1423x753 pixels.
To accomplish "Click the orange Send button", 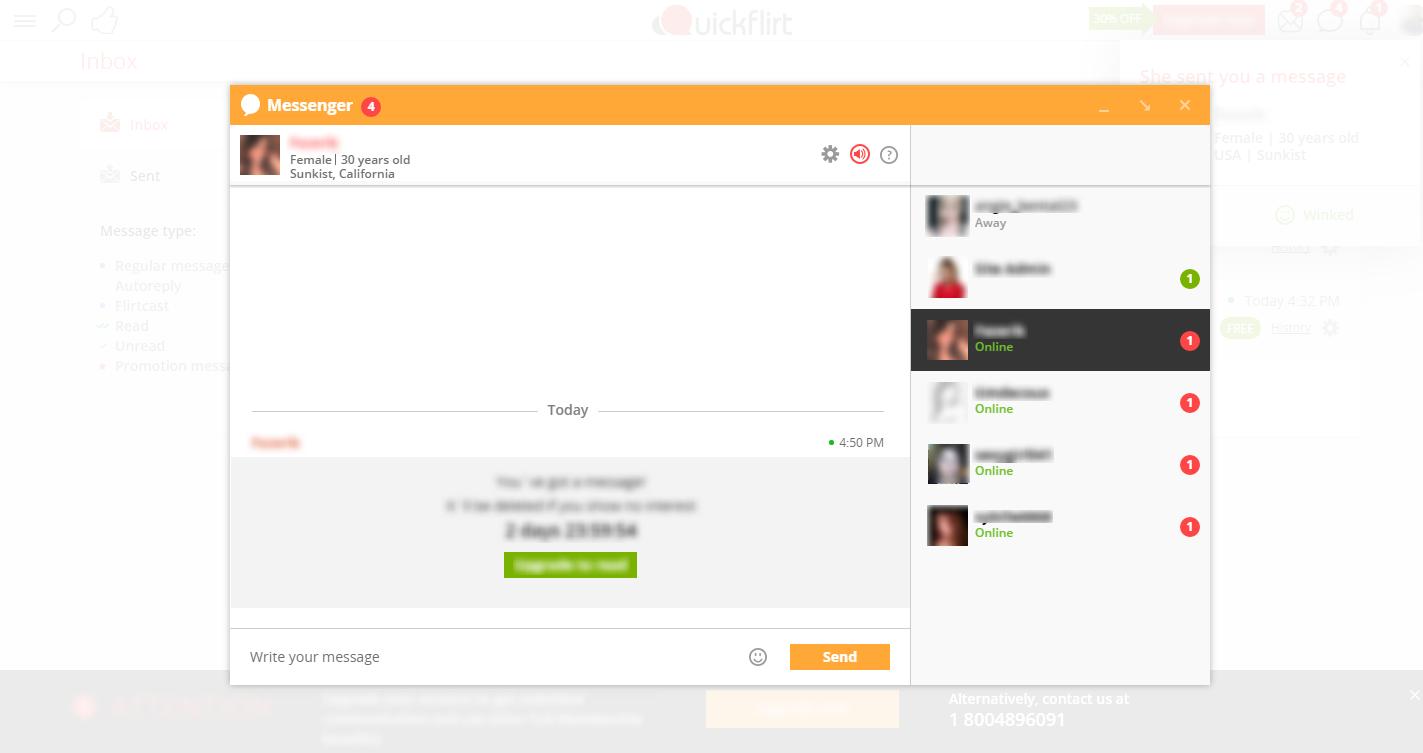I will click(840, 657).
